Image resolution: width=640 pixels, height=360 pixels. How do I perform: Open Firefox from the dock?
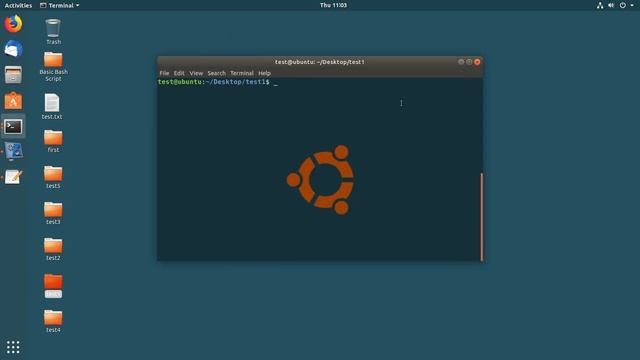[13, 24]
